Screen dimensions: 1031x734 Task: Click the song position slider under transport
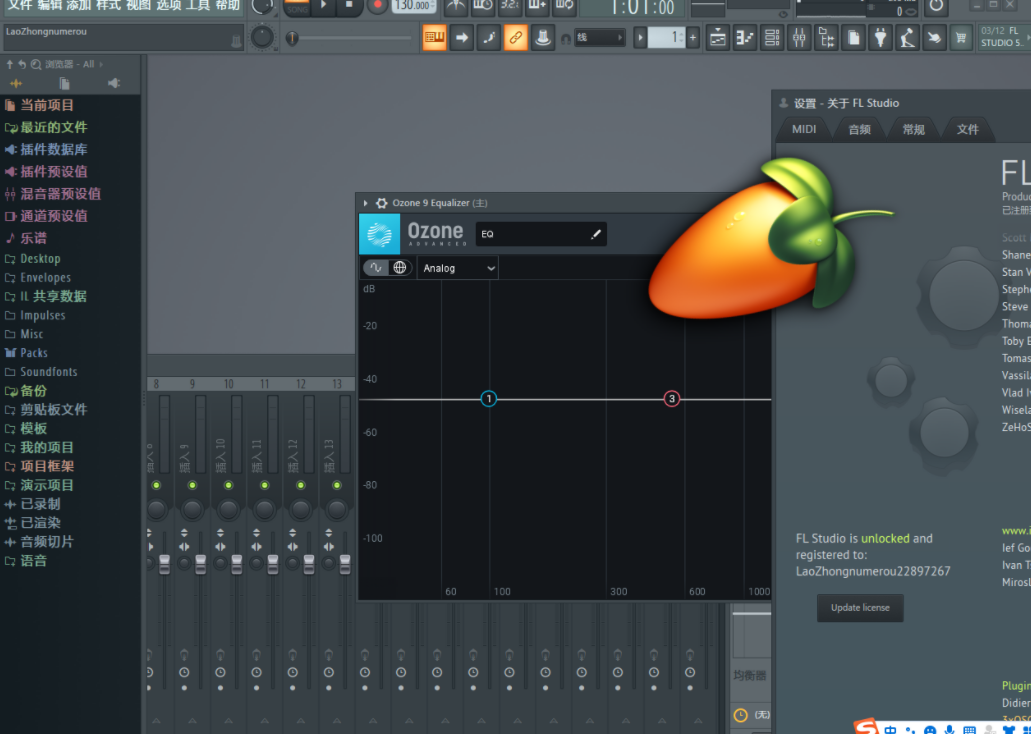point(352,38)
